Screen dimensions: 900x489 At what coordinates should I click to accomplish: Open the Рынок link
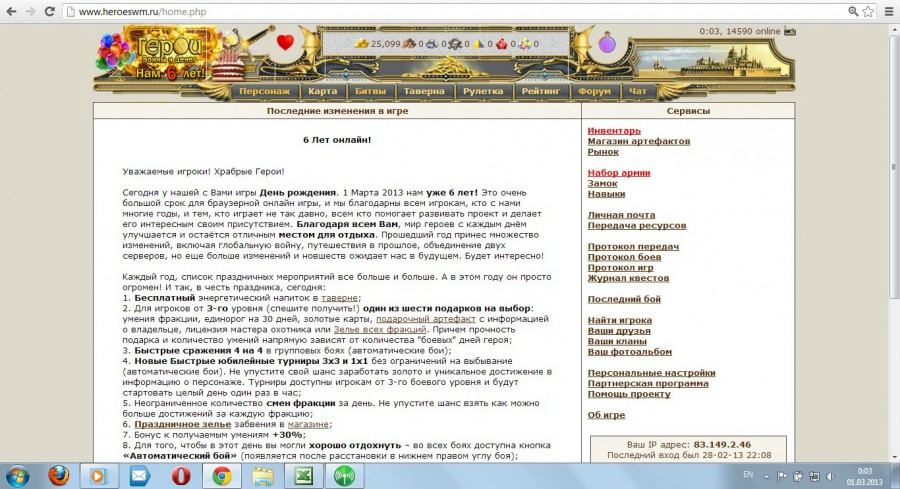(603, 152)
